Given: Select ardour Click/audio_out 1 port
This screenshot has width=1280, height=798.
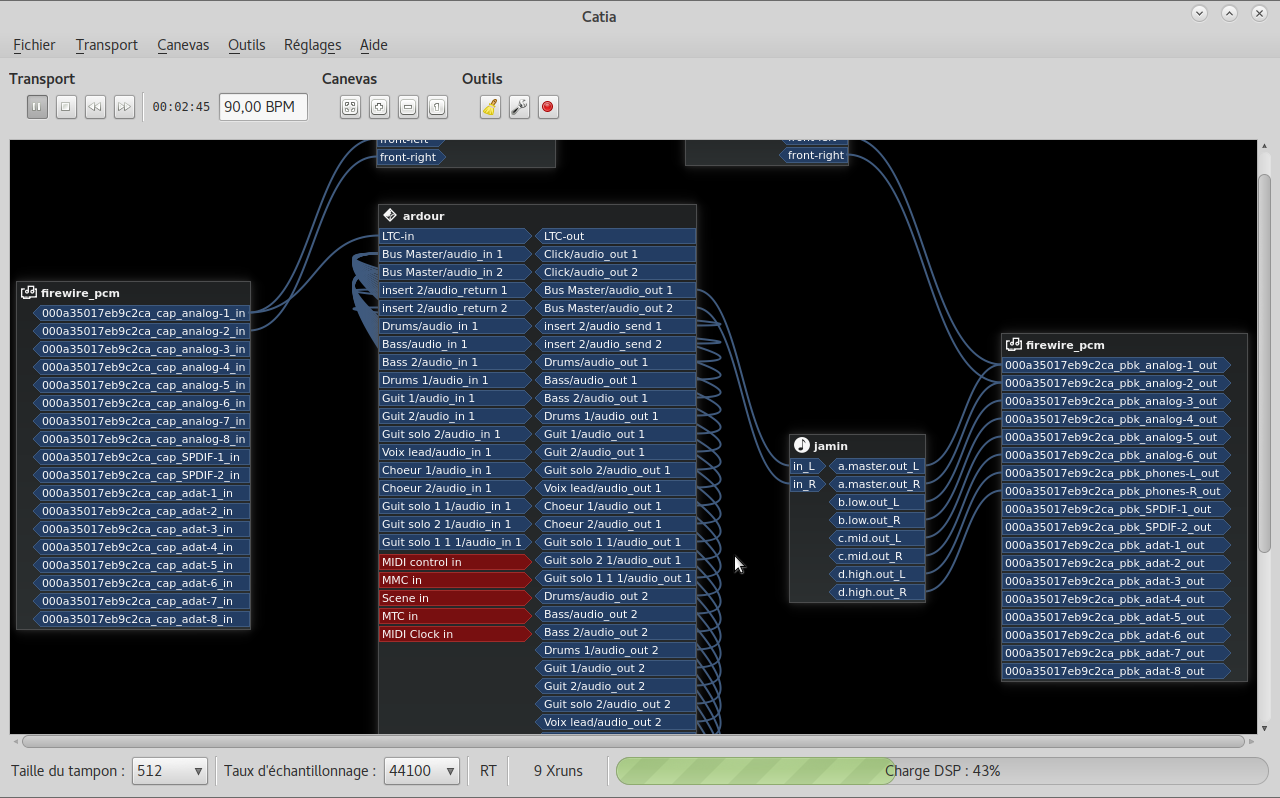Looking at the screenshot, I should 616,254.
